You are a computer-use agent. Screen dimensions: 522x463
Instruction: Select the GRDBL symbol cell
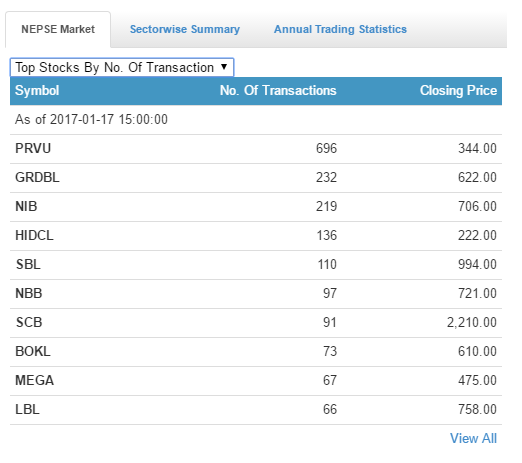(x=37, y=178)
